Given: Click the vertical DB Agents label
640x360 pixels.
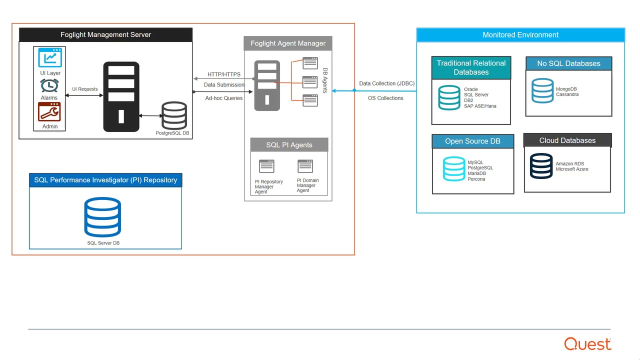Looking at the screenshot, I should 325,80.
